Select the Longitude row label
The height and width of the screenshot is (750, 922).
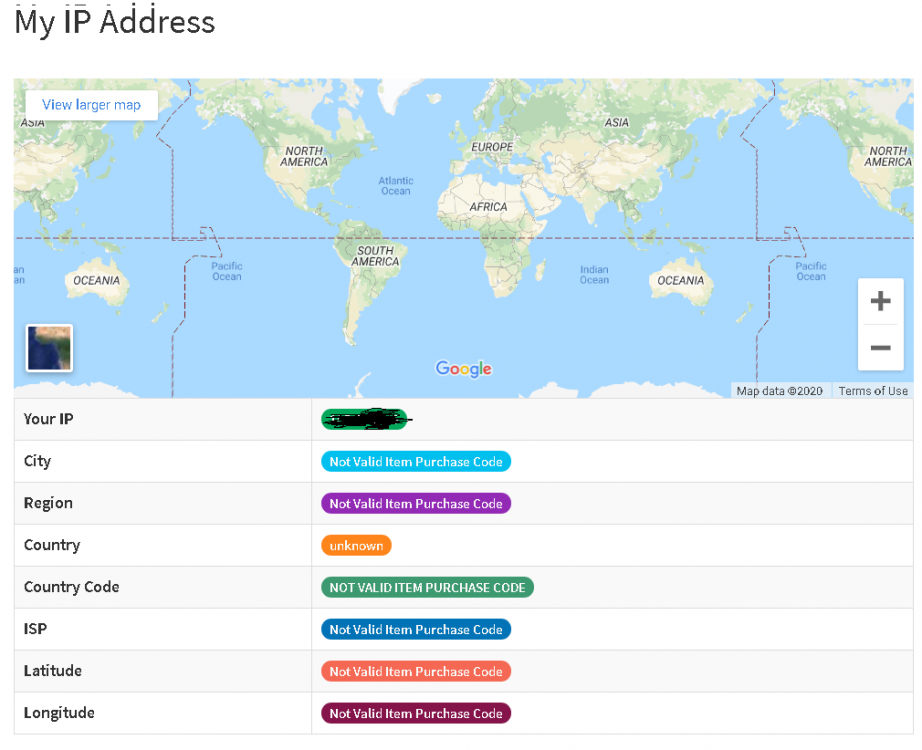59,714
